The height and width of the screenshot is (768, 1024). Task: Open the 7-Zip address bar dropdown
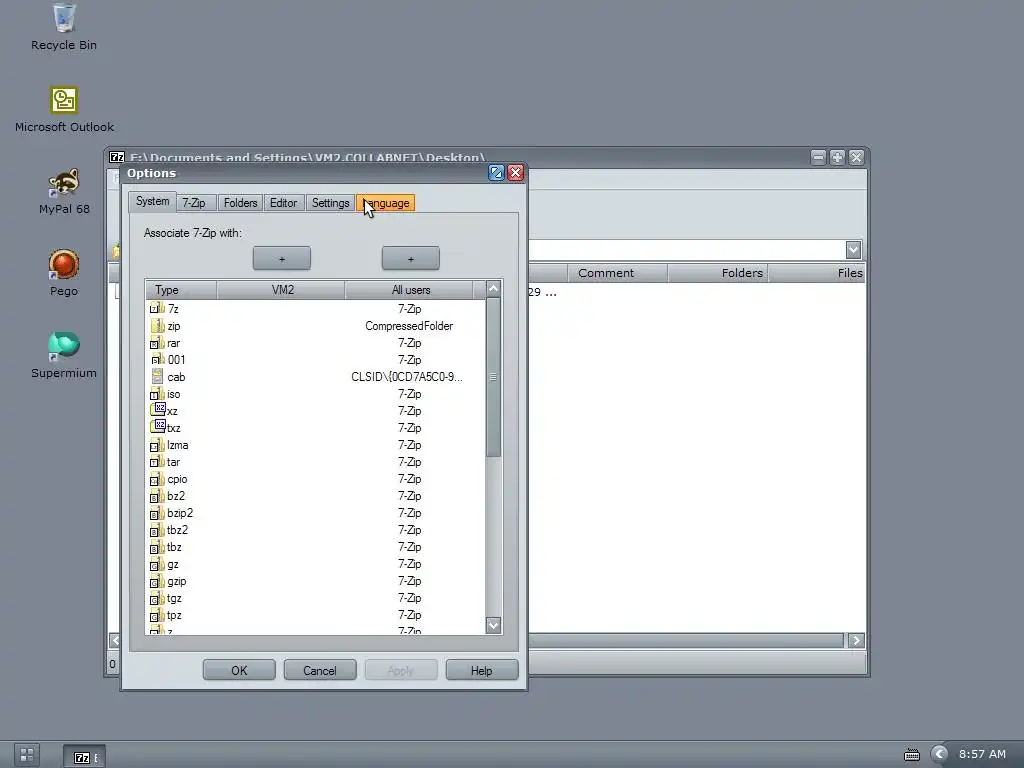pyautogui.click(x=853, y=250)
